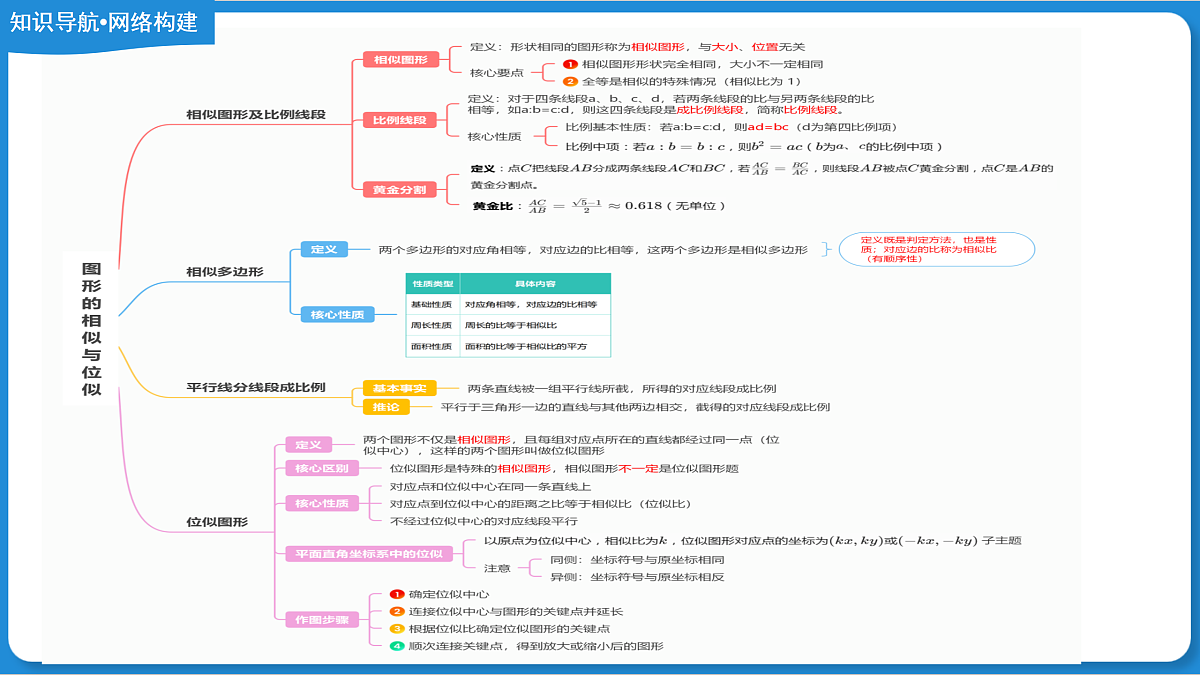Click the blue 核心性质 tag

pos(337,314)
